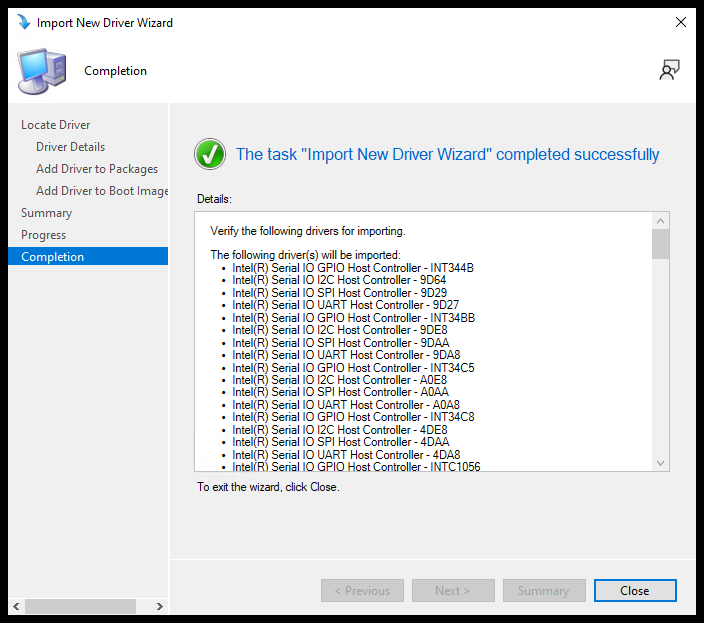Click the Close button to exit wizard
The height and width of the screenshot is (623, 704).
pyautogui.click(x=635, y=591)
